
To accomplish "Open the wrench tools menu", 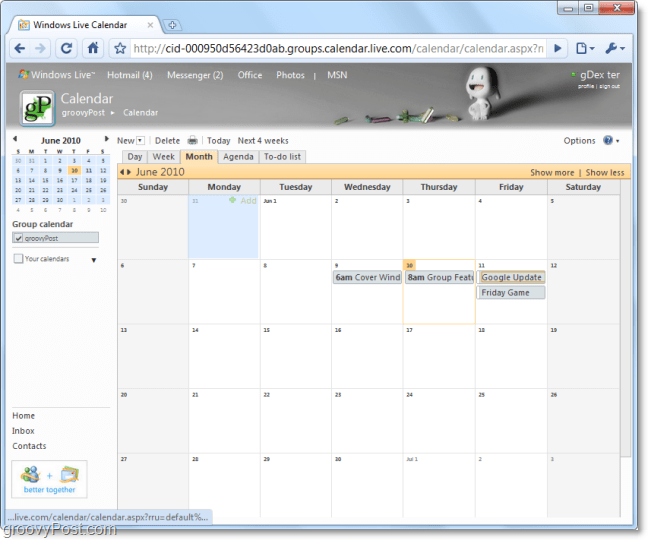I will tap(615, 48).
